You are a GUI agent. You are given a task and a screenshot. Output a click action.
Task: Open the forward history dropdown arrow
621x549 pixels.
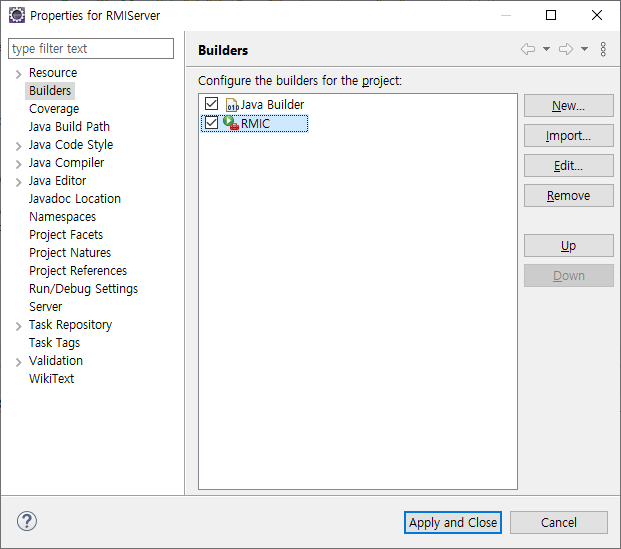[x=584, y=49]
